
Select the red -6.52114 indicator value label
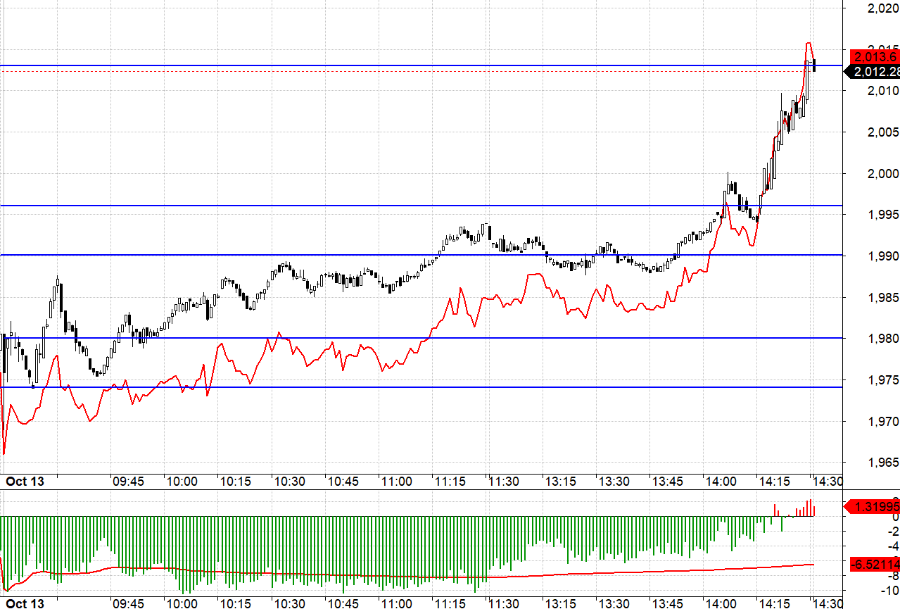coord(874,565)
